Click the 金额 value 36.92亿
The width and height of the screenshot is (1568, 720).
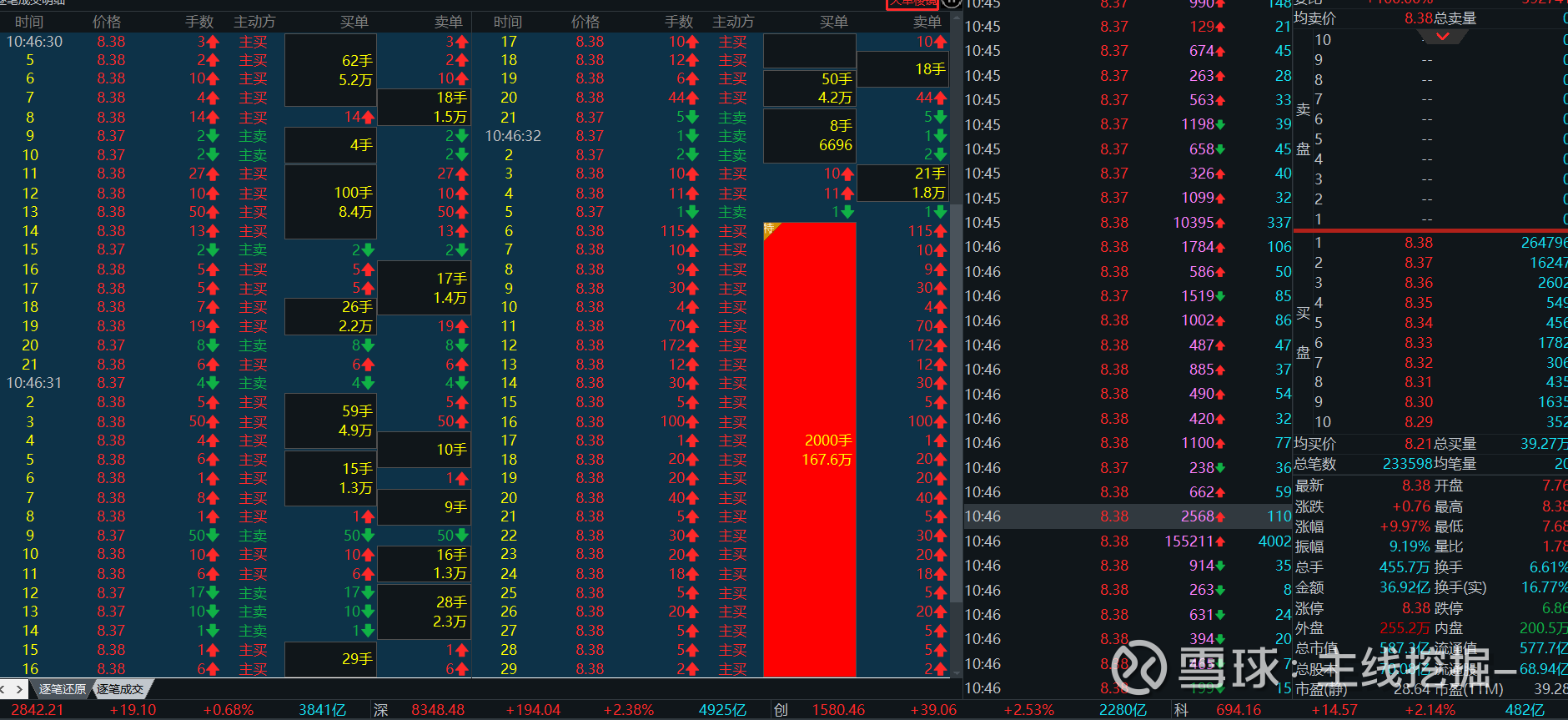coord(1405,587)
